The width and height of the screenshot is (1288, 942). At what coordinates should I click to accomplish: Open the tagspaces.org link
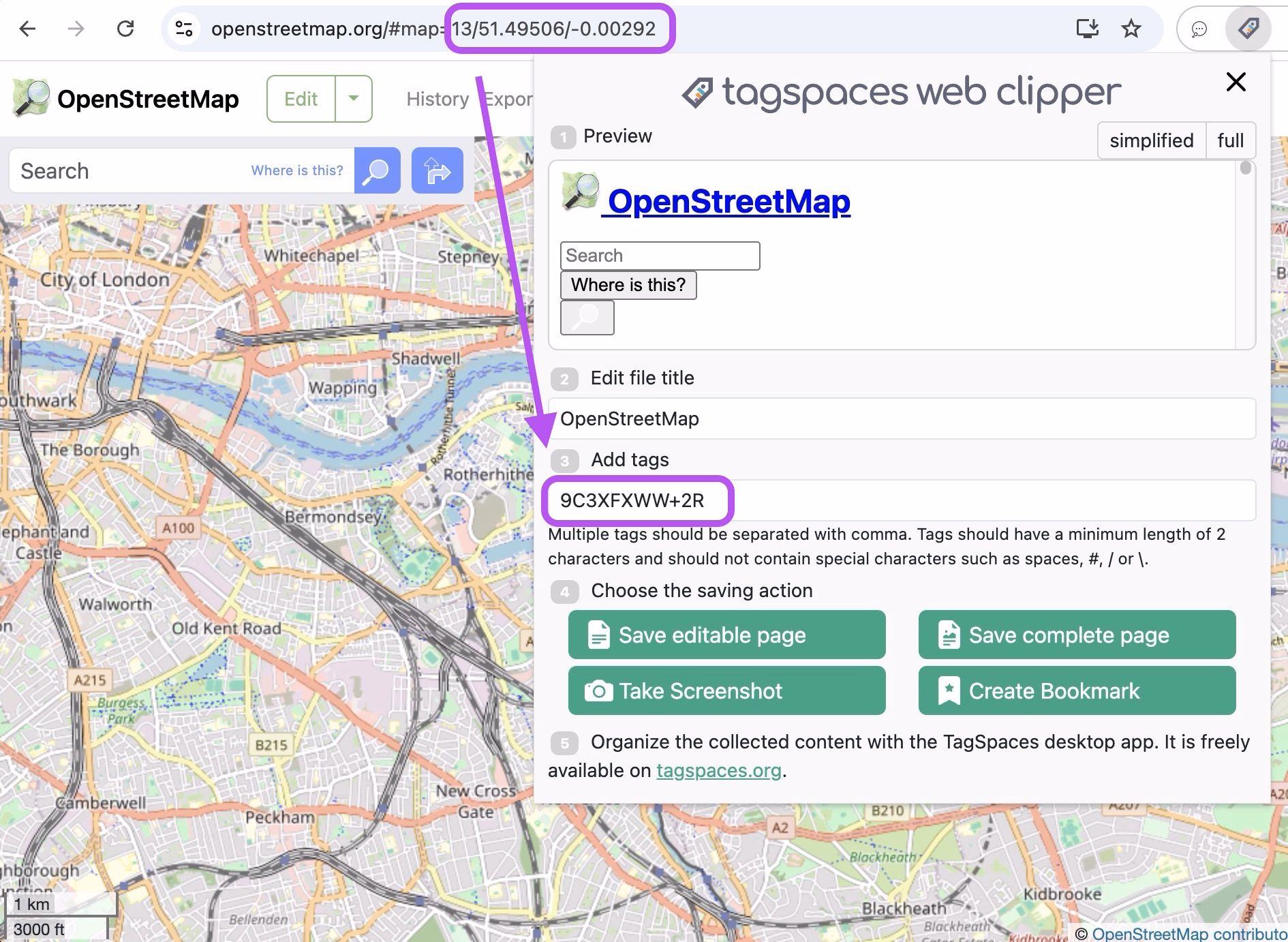[x=718, y=770]
